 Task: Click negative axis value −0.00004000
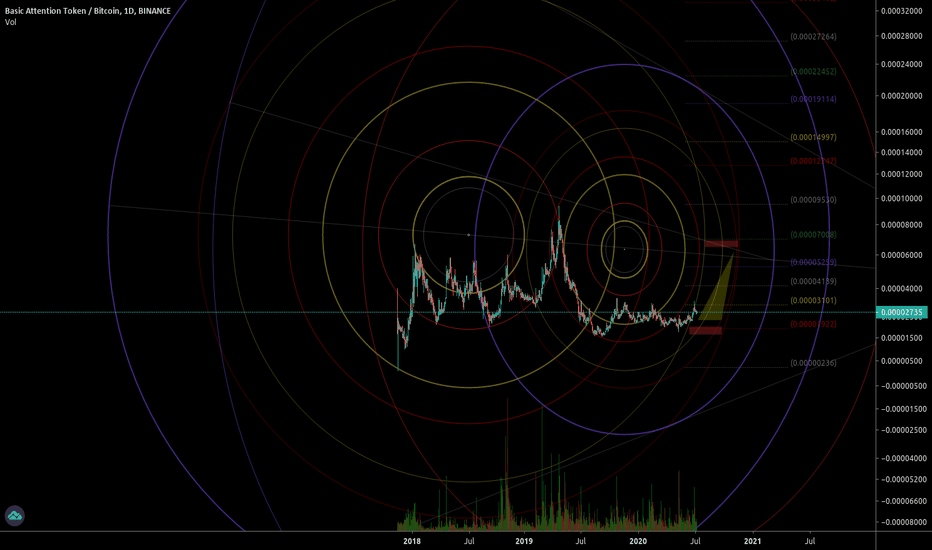(903, 458)
